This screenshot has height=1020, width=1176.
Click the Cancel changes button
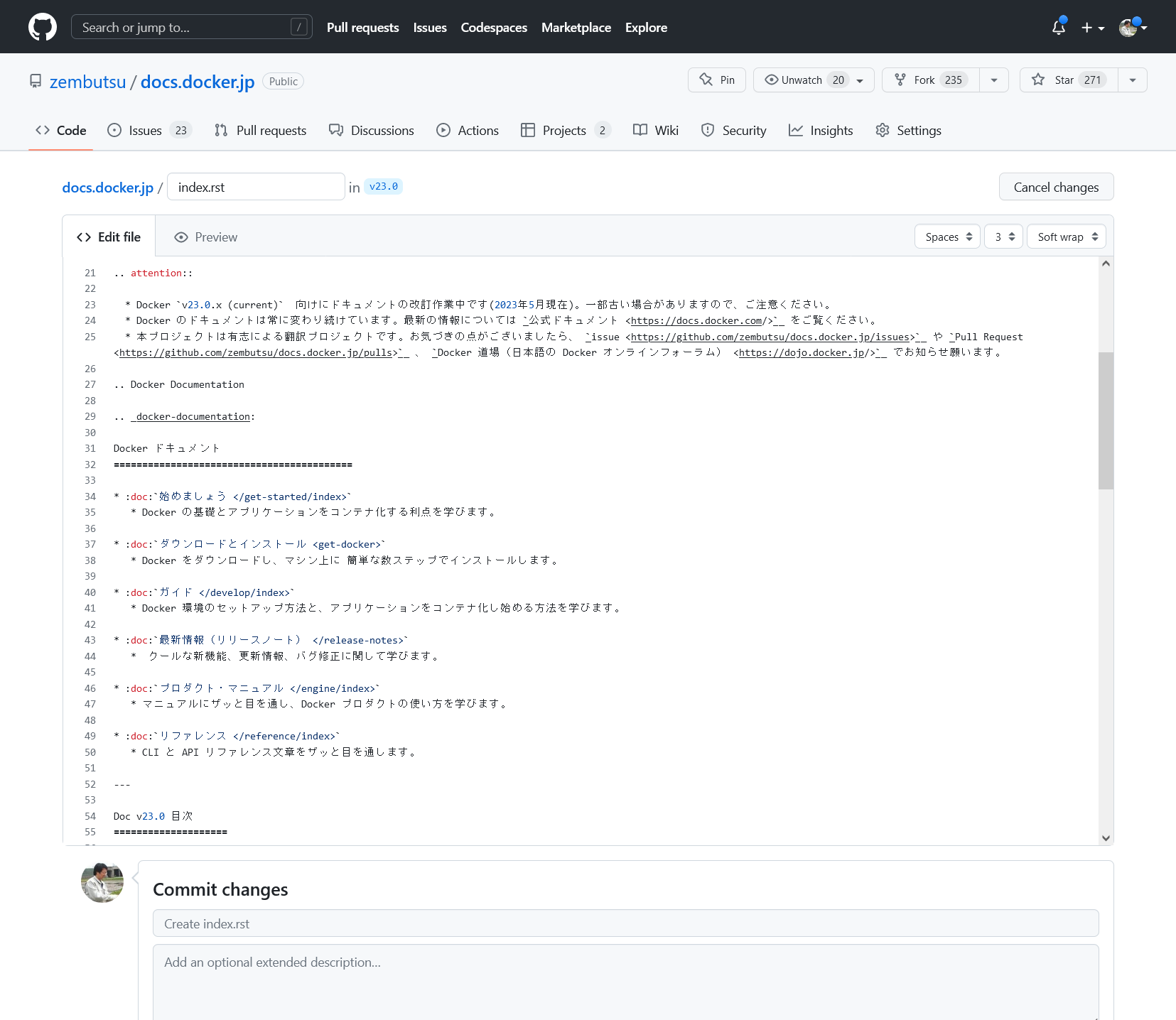[x=1056, y=187]
